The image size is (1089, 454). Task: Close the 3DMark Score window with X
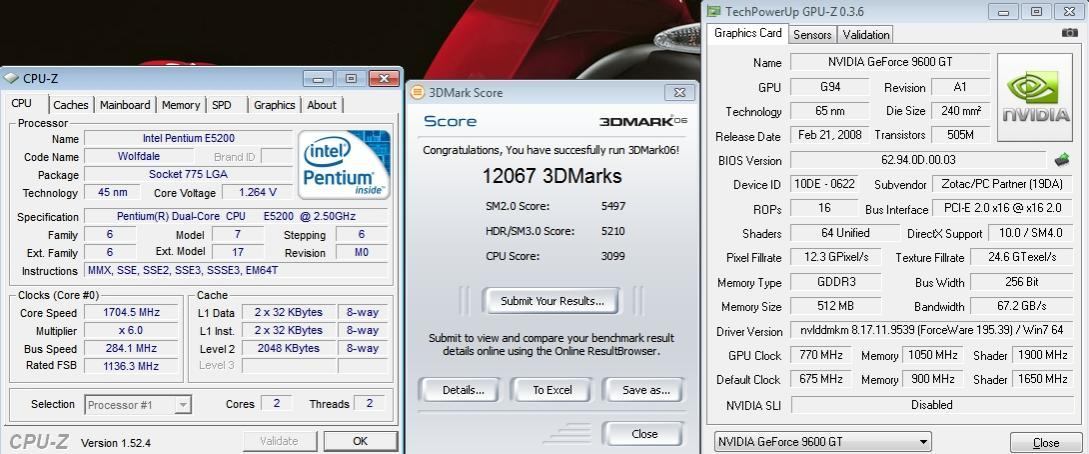click(678, 92)
